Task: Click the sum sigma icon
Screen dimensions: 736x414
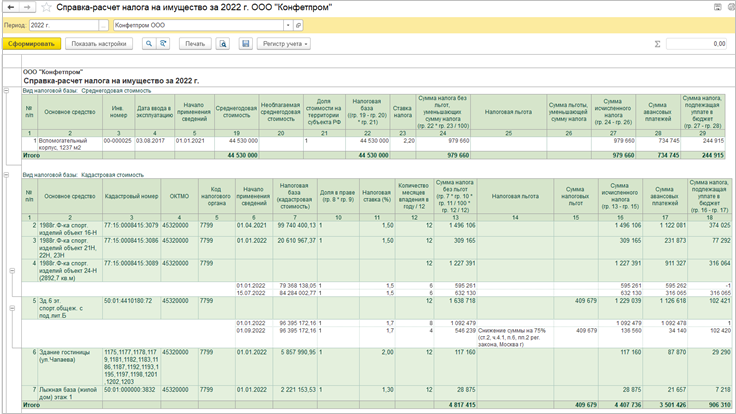Action: tap(657, 44)
